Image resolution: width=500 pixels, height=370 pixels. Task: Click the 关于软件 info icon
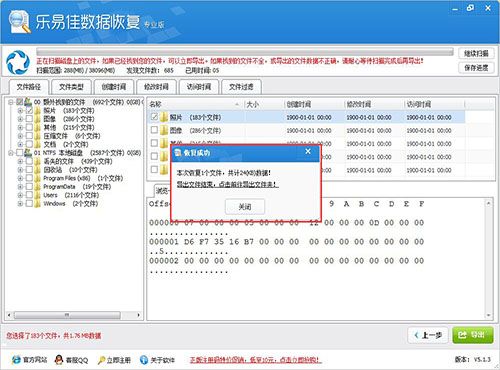(x=144, y=360)
